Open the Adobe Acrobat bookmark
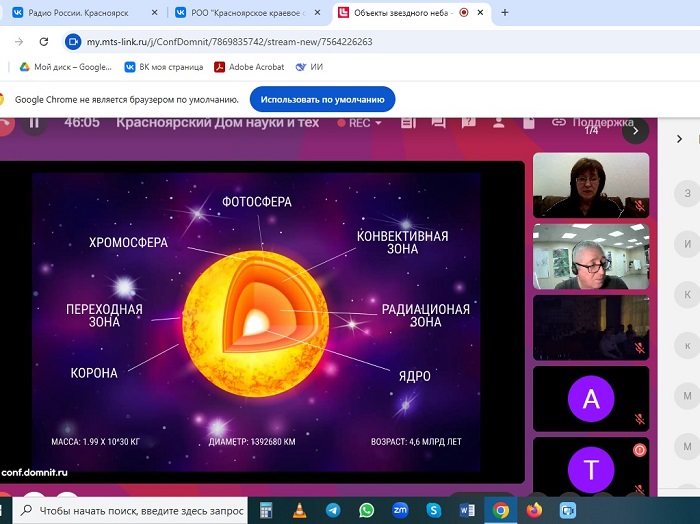This screenshot has height=524, width=700. pos(250,67)
